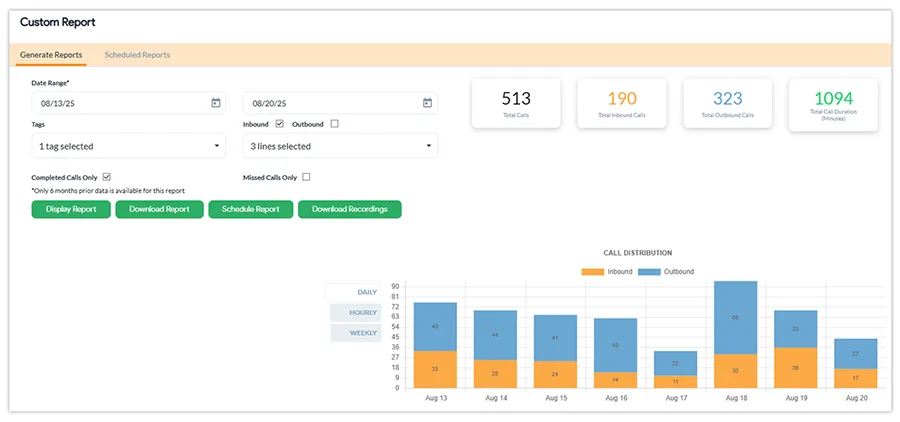This screenshot has width=900, height=422.
Task: Click the Aug 20 inbound bar labeled 17
Action: click(856, 378)
